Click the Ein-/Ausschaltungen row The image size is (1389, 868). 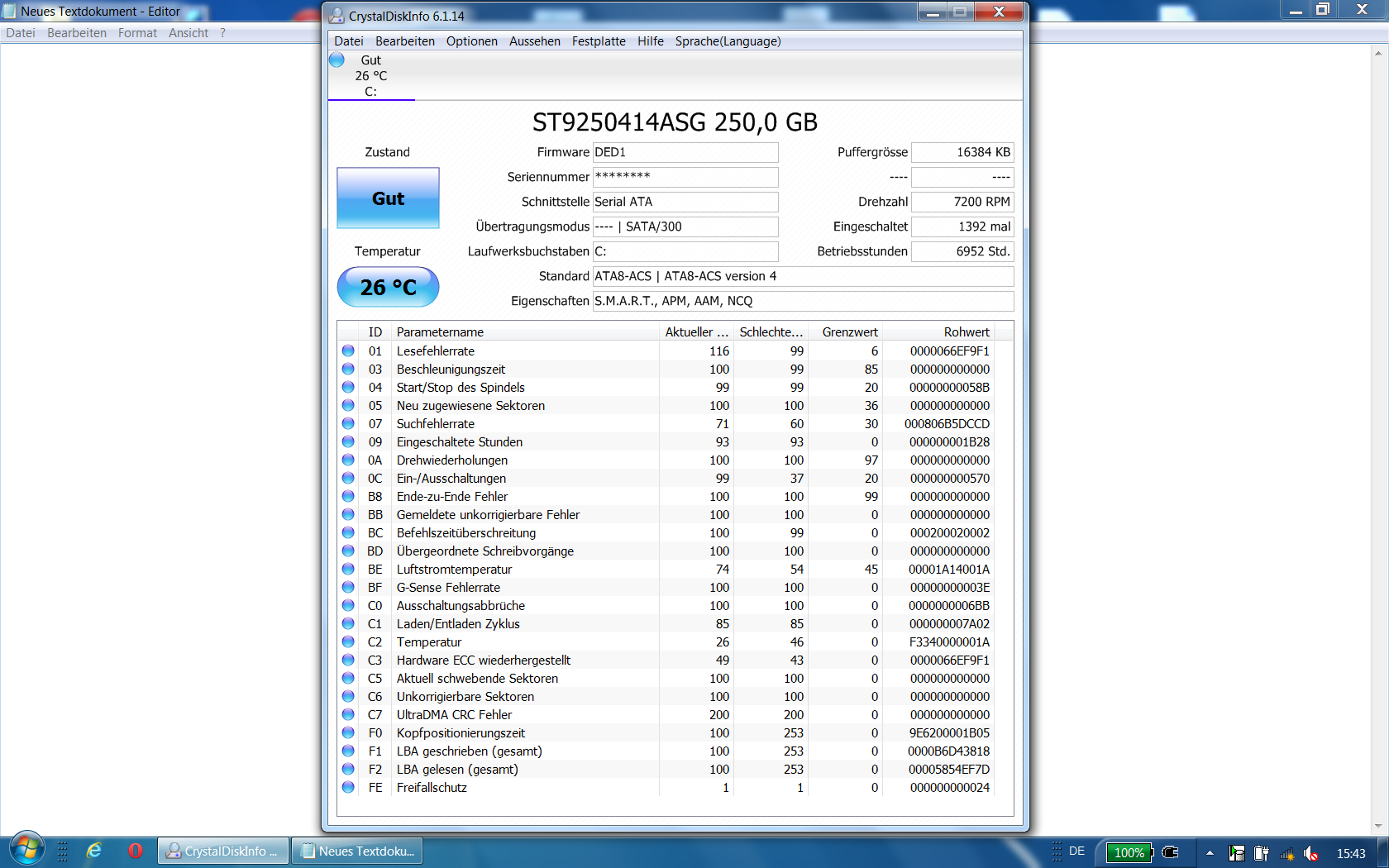(666, 478)
